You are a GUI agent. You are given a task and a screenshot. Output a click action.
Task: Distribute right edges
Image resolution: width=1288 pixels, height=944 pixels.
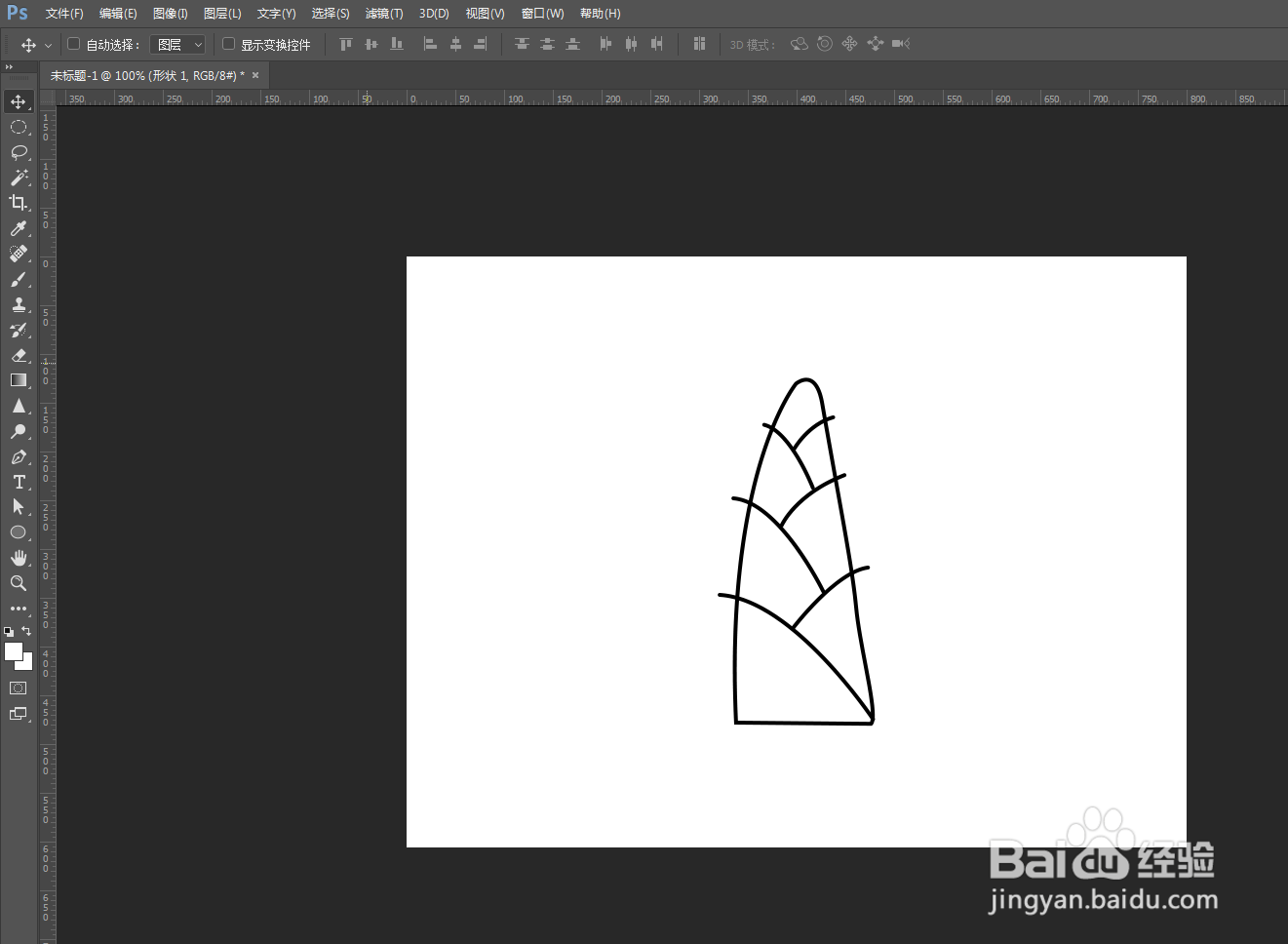tap(657, 44)
